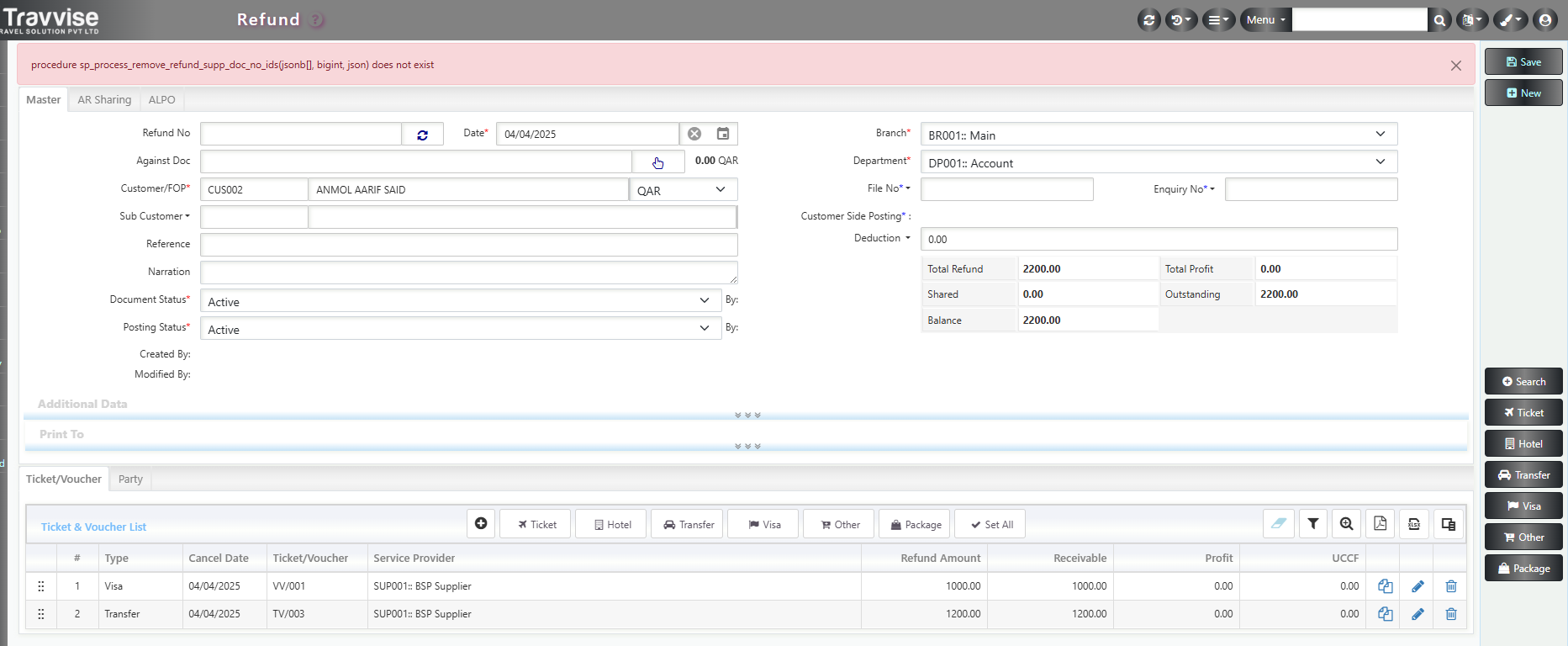Export list to PDF icon
The height and width of the screenshot is (646, 1568).
pyautogui.click(x=1381, y=524)
